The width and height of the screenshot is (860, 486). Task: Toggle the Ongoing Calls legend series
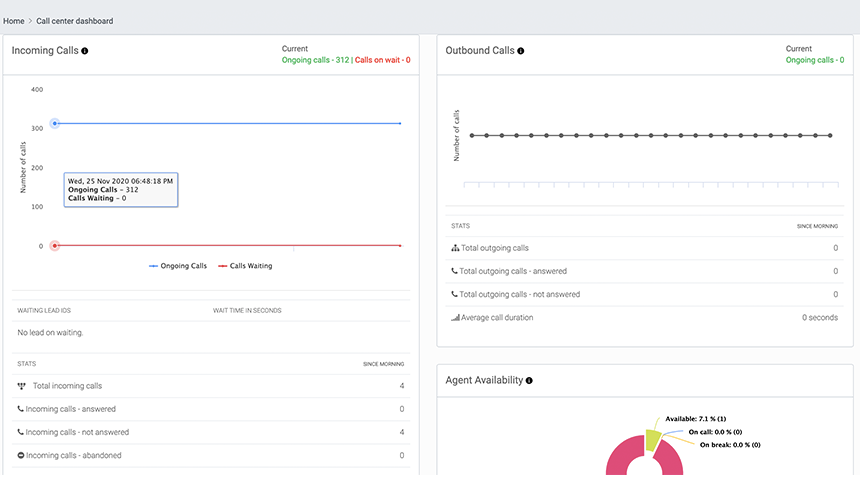pos(178,266)
